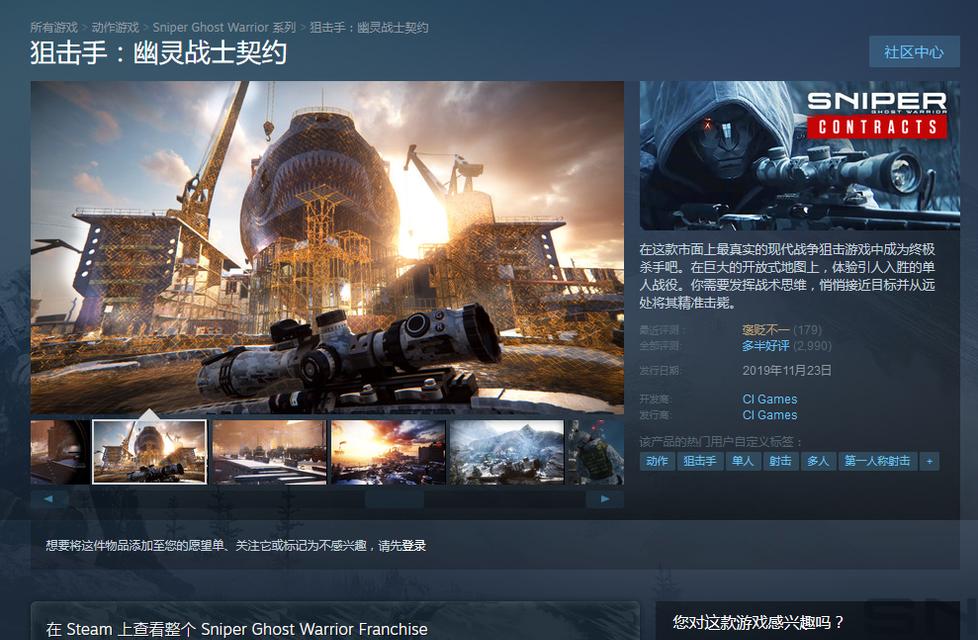Image resolution: width=978 pixels, height=640 pixels.
Task: Click the screenshot strip scrollbar handle
Action: point(394,498)
